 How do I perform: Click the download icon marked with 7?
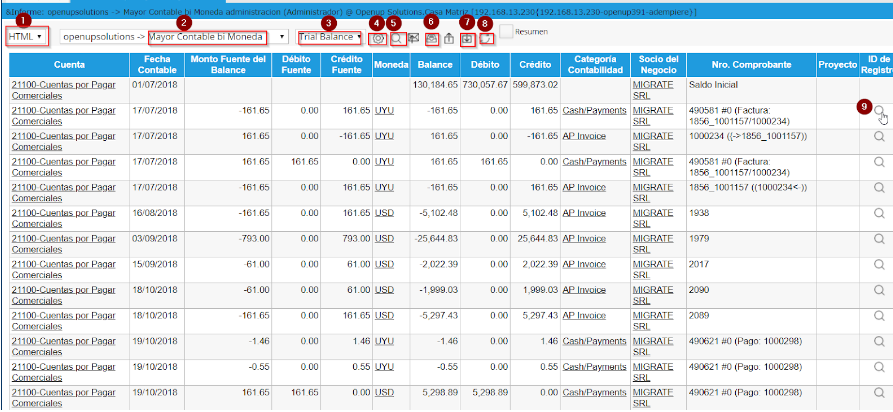[468, 39]
